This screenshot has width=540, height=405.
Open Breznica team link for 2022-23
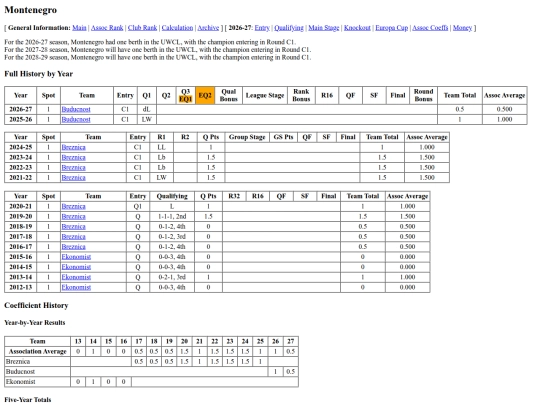(73, 168)
